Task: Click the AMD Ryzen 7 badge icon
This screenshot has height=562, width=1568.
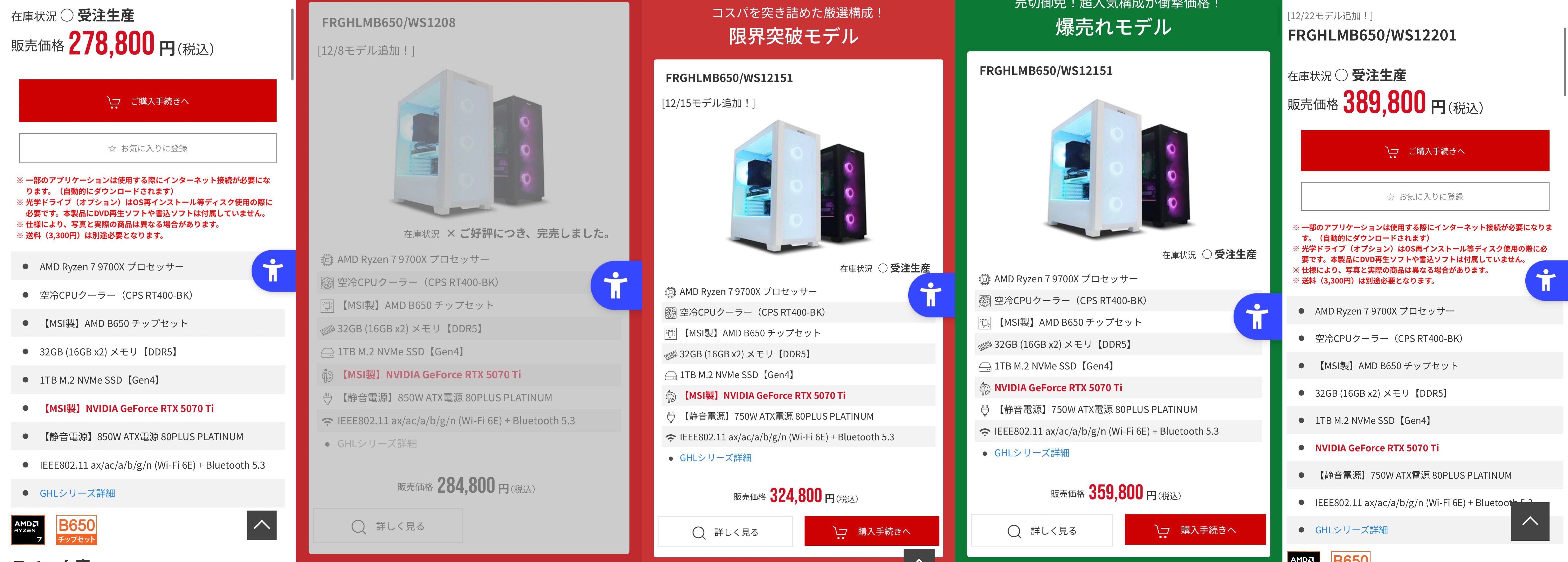Action: [x=28, y=530]
